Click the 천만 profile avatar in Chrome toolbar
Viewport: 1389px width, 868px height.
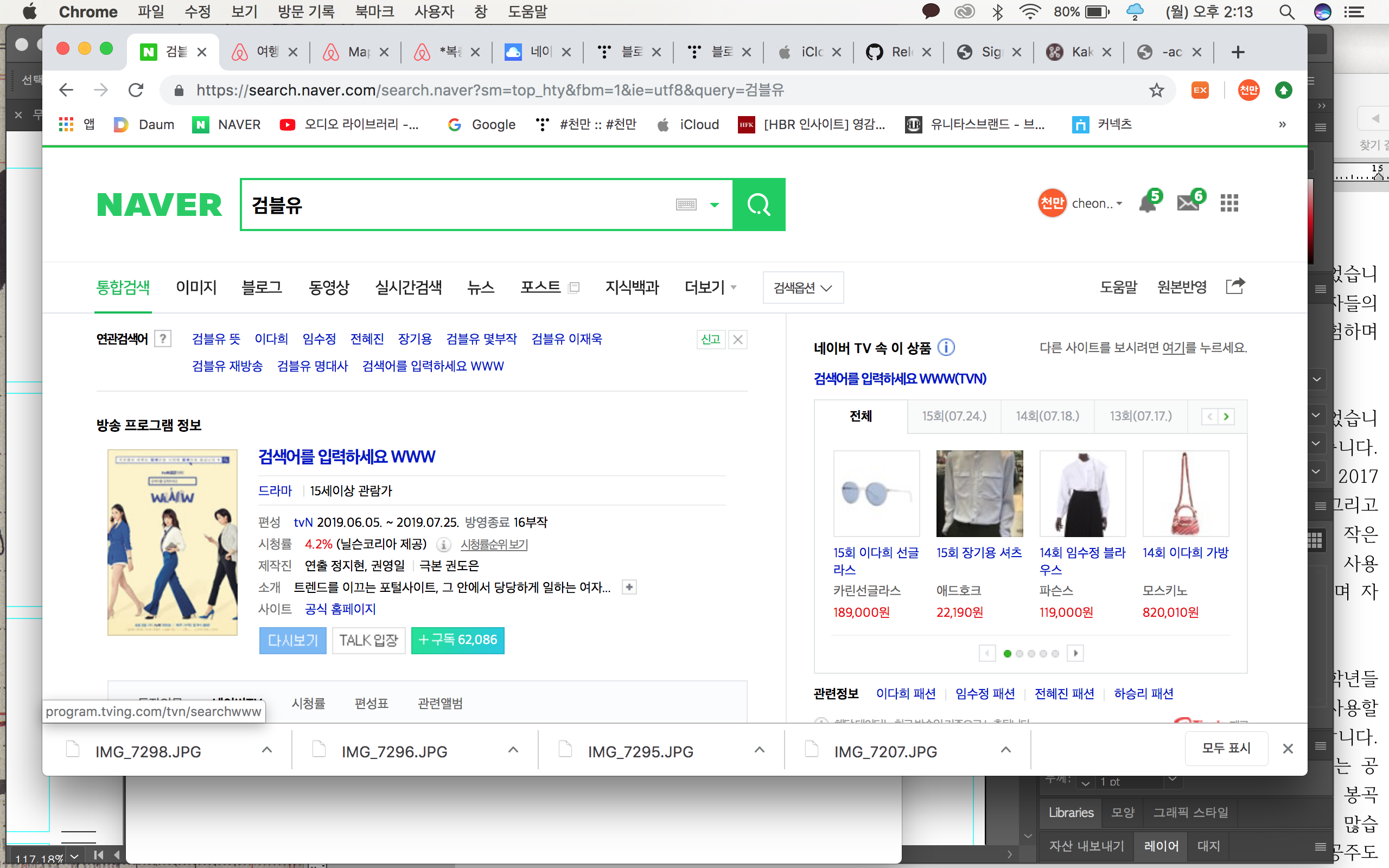pos(1249,90)
